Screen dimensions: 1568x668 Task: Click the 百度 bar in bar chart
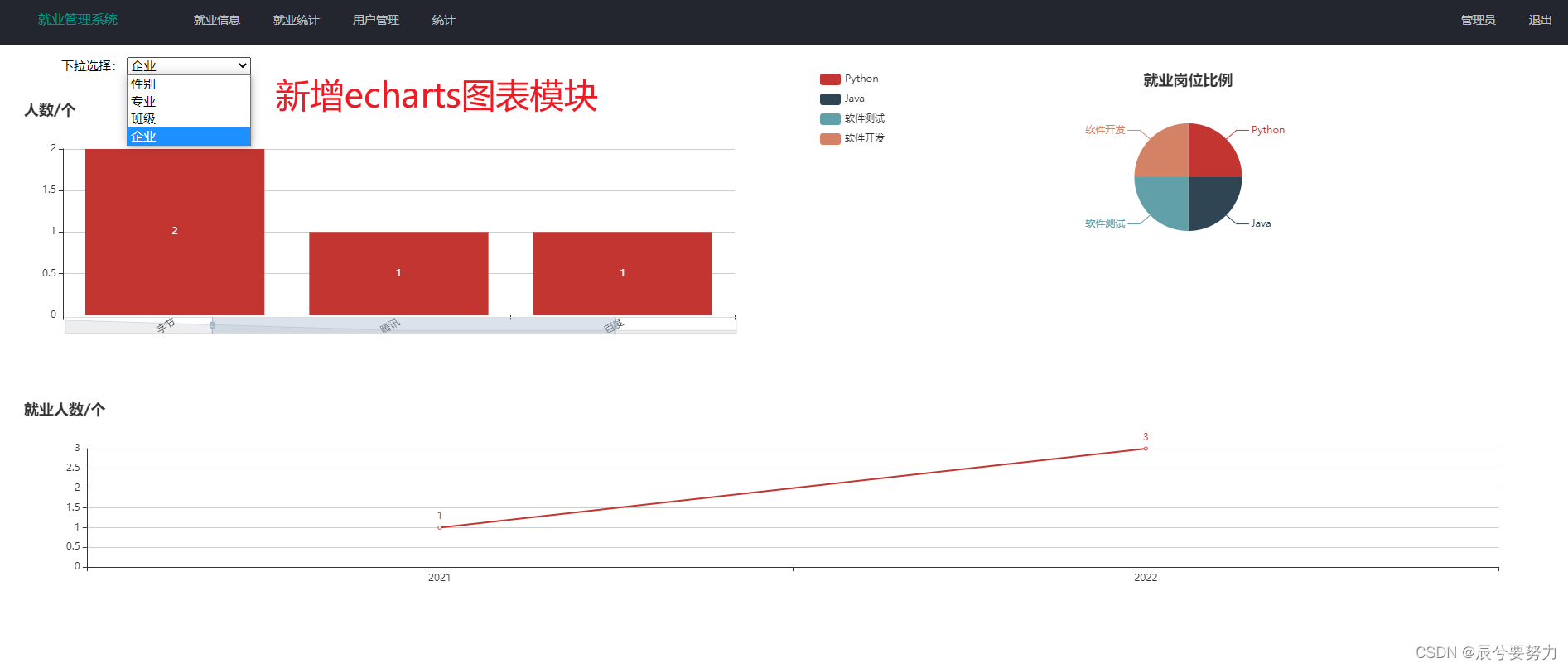point(623,273)
